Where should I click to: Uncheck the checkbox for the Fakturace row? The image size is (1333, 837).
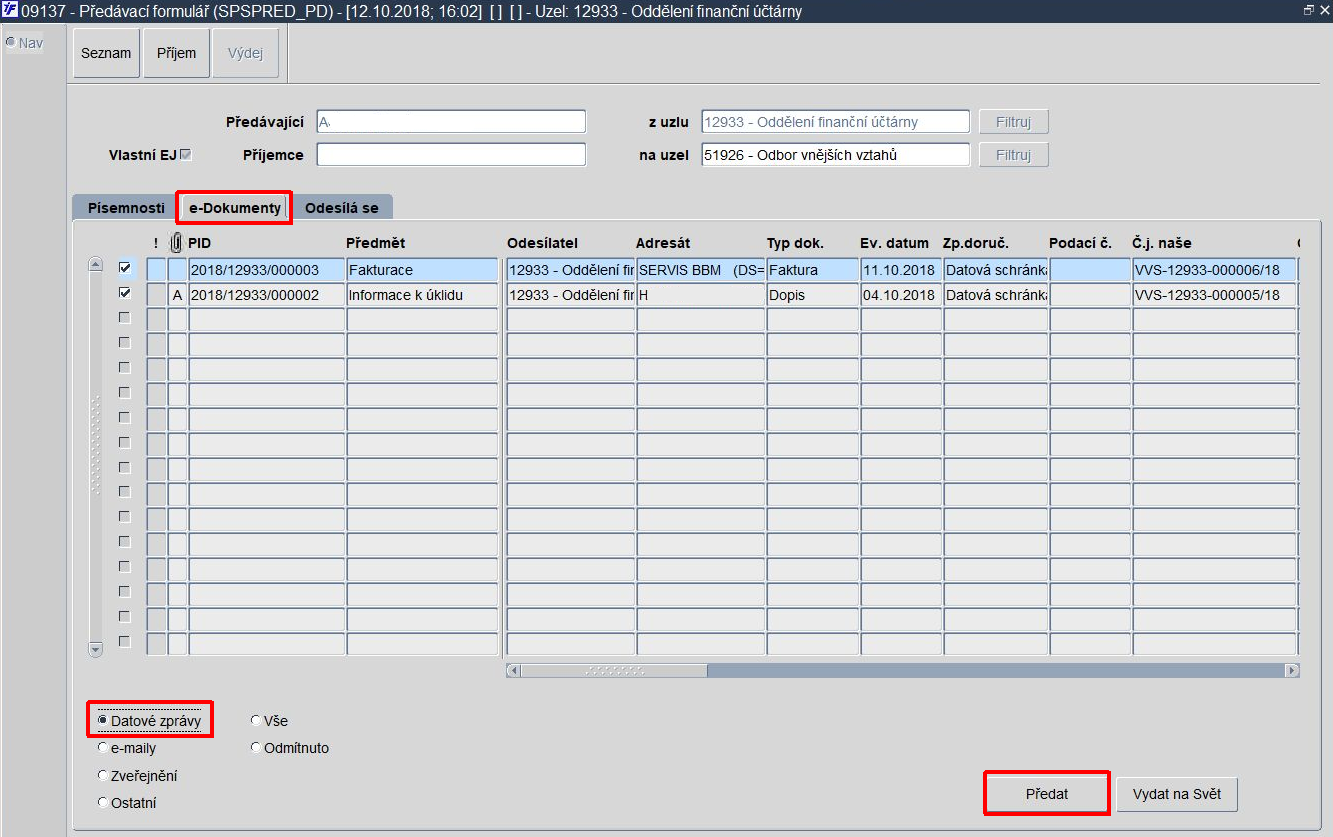125,268
